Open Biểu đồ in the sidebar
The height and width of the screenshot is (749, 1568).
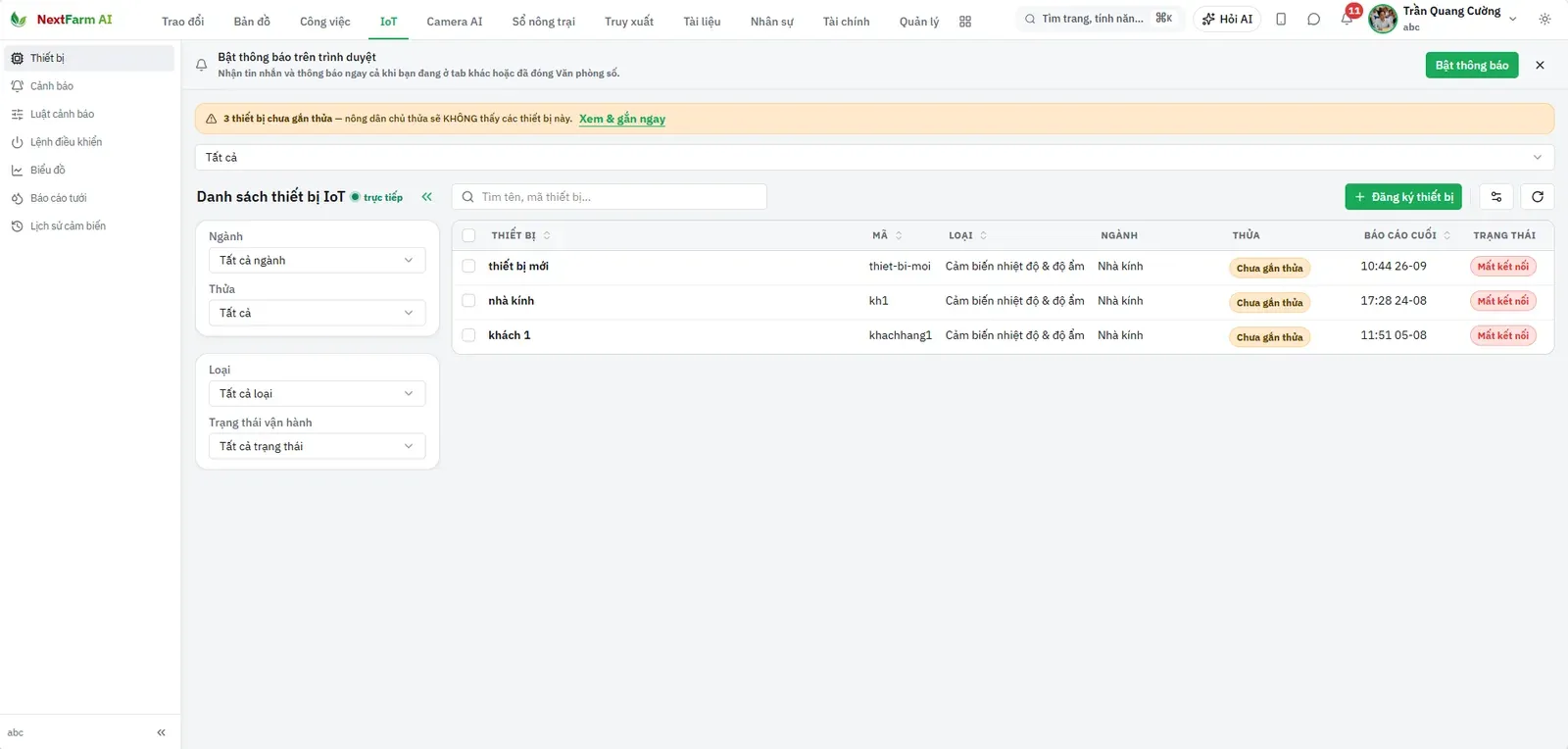click(89, 171)
